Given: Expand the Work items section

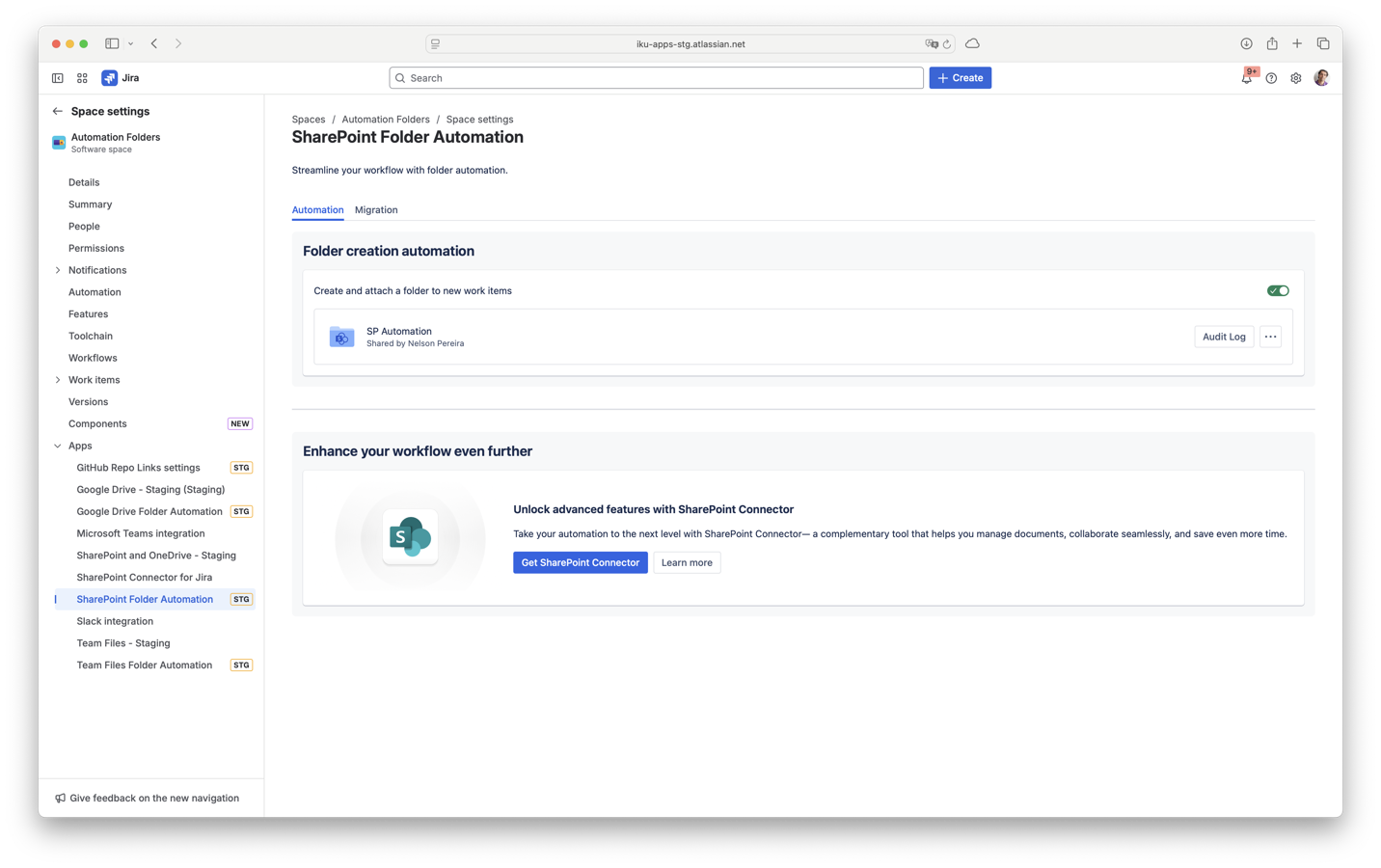Looking at the screenshot, I should point(58,379).
